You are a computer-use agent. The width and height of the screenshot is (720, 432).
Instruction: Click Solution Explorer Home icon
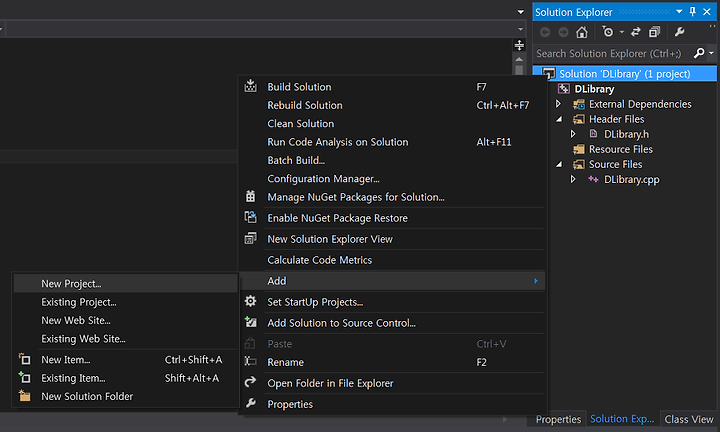[x=582, y=32]
